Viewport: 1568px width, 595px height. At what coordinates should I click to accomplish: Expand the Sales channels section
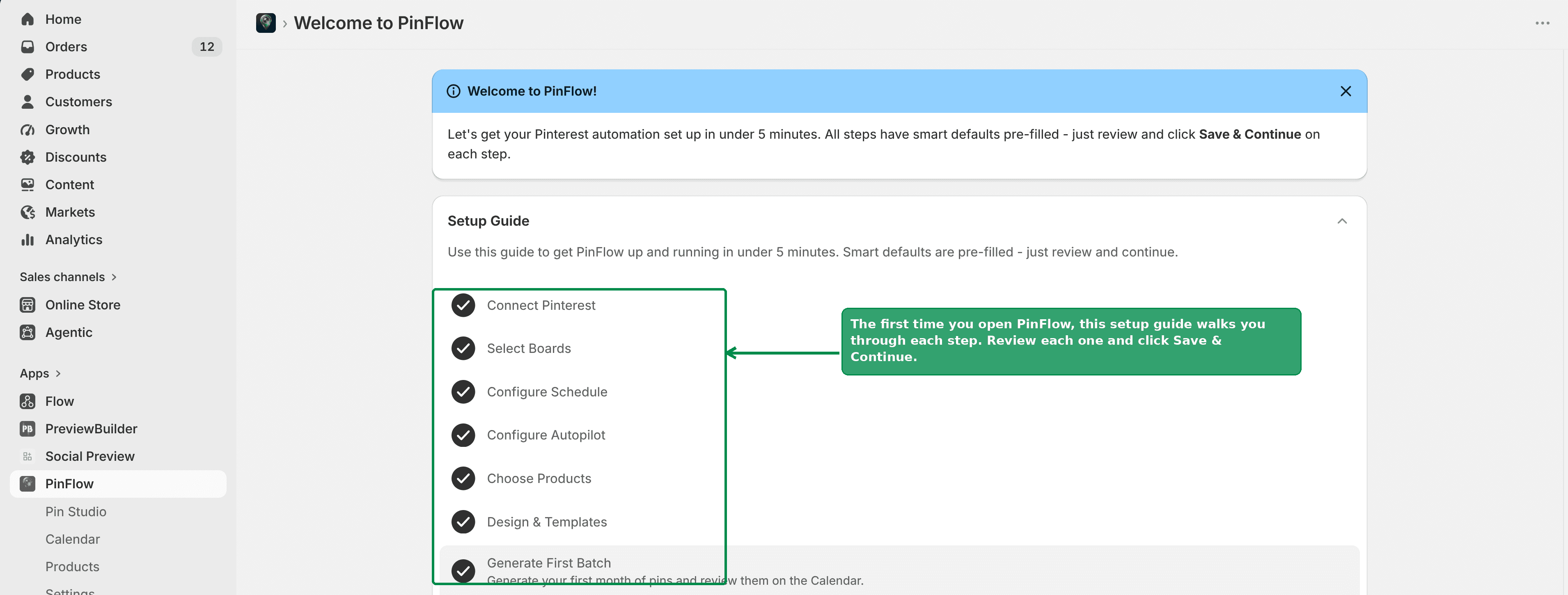click(68, 277)
